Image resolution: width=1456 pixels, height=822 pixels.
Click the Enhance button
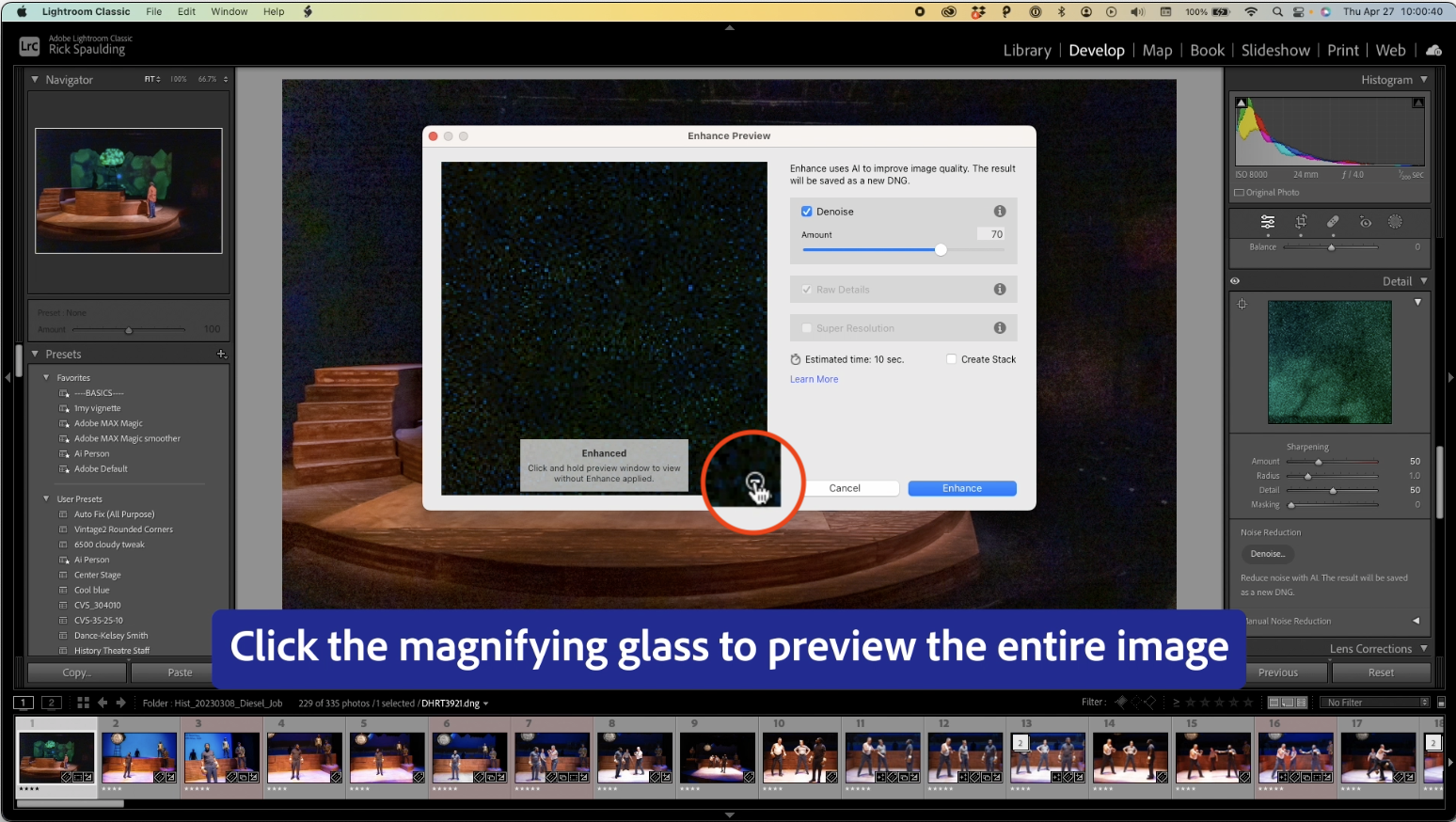point(961,488)
